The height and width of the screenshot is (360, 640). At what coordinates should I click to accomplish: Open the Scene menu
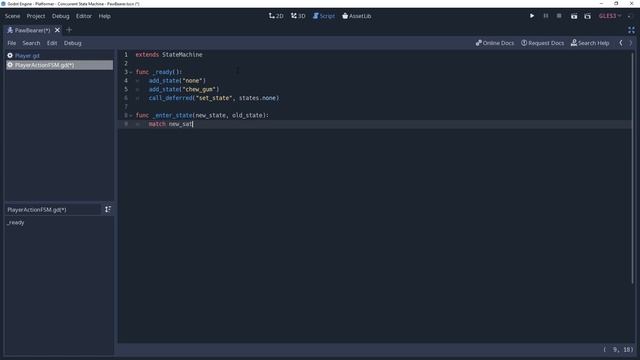coord(12,16)
